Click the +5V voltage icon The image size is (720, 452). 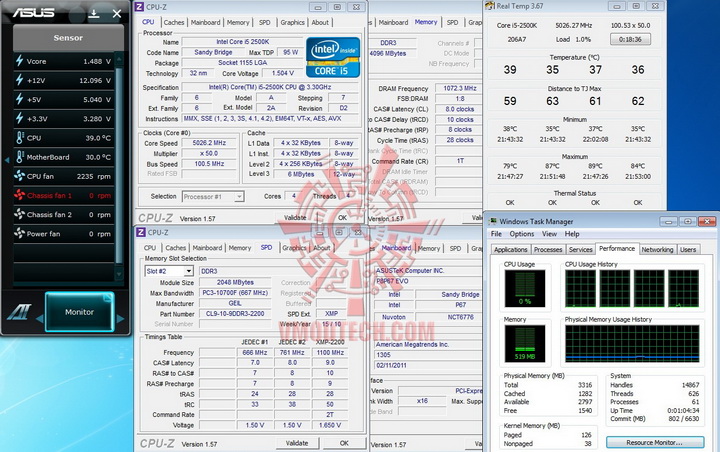19,99
